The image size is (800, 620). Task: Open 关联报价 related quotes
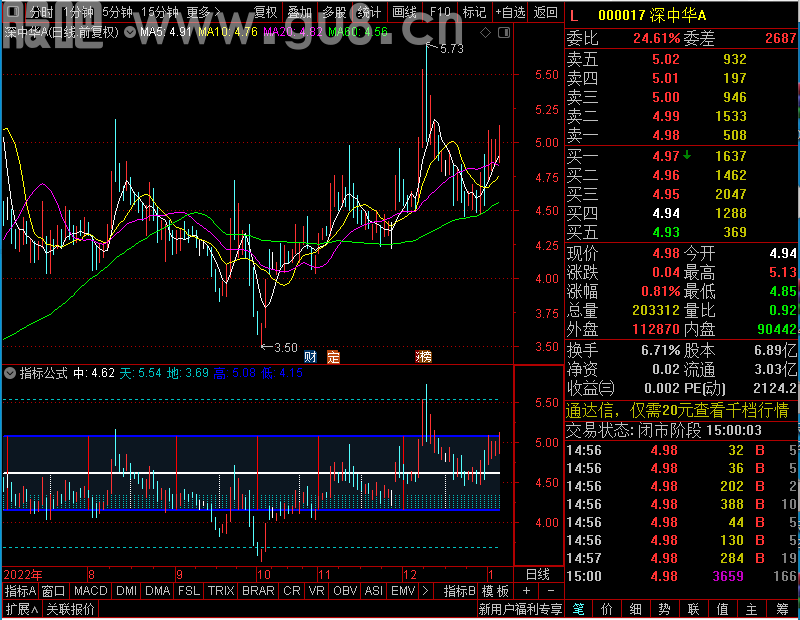(x=70, y=609)
